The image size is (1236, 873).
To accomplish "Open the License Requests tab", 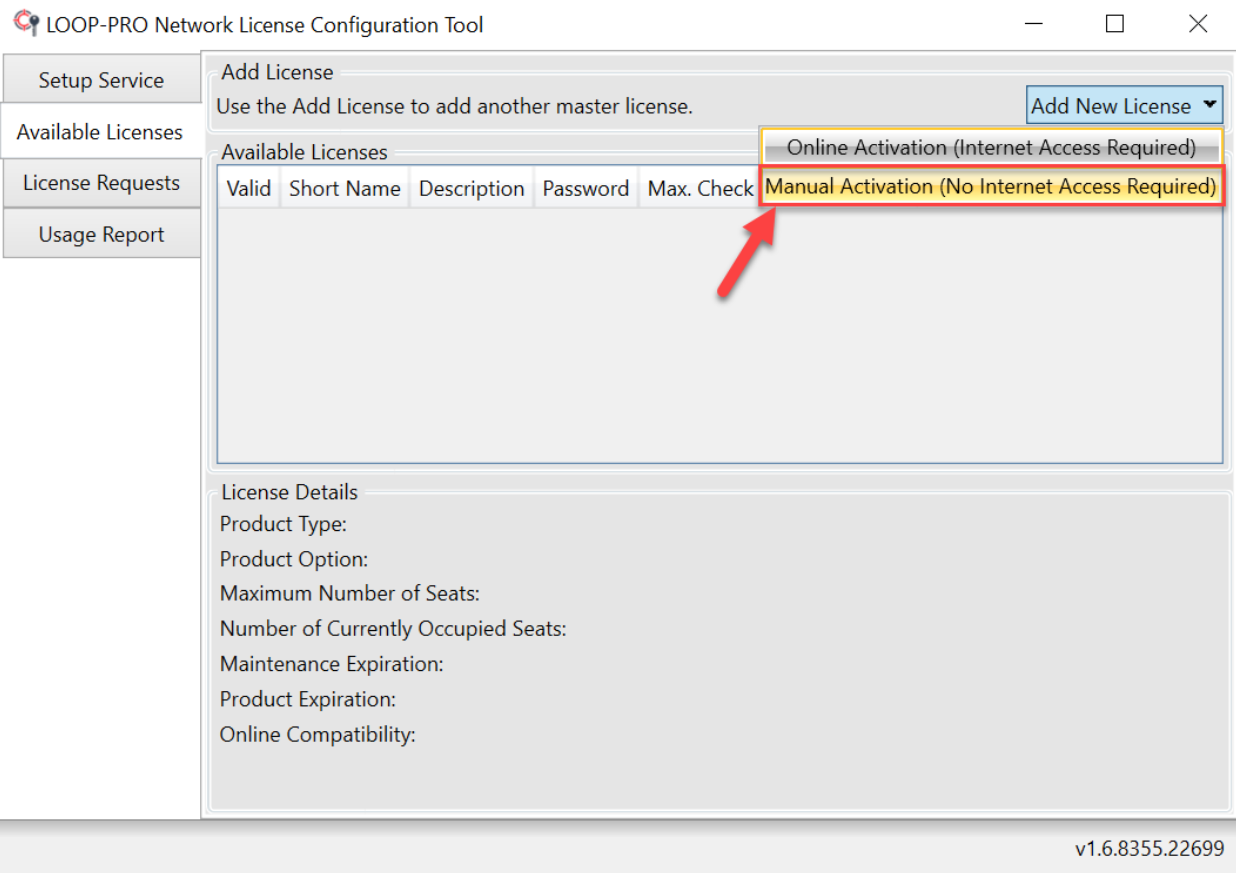I will 100,182.
